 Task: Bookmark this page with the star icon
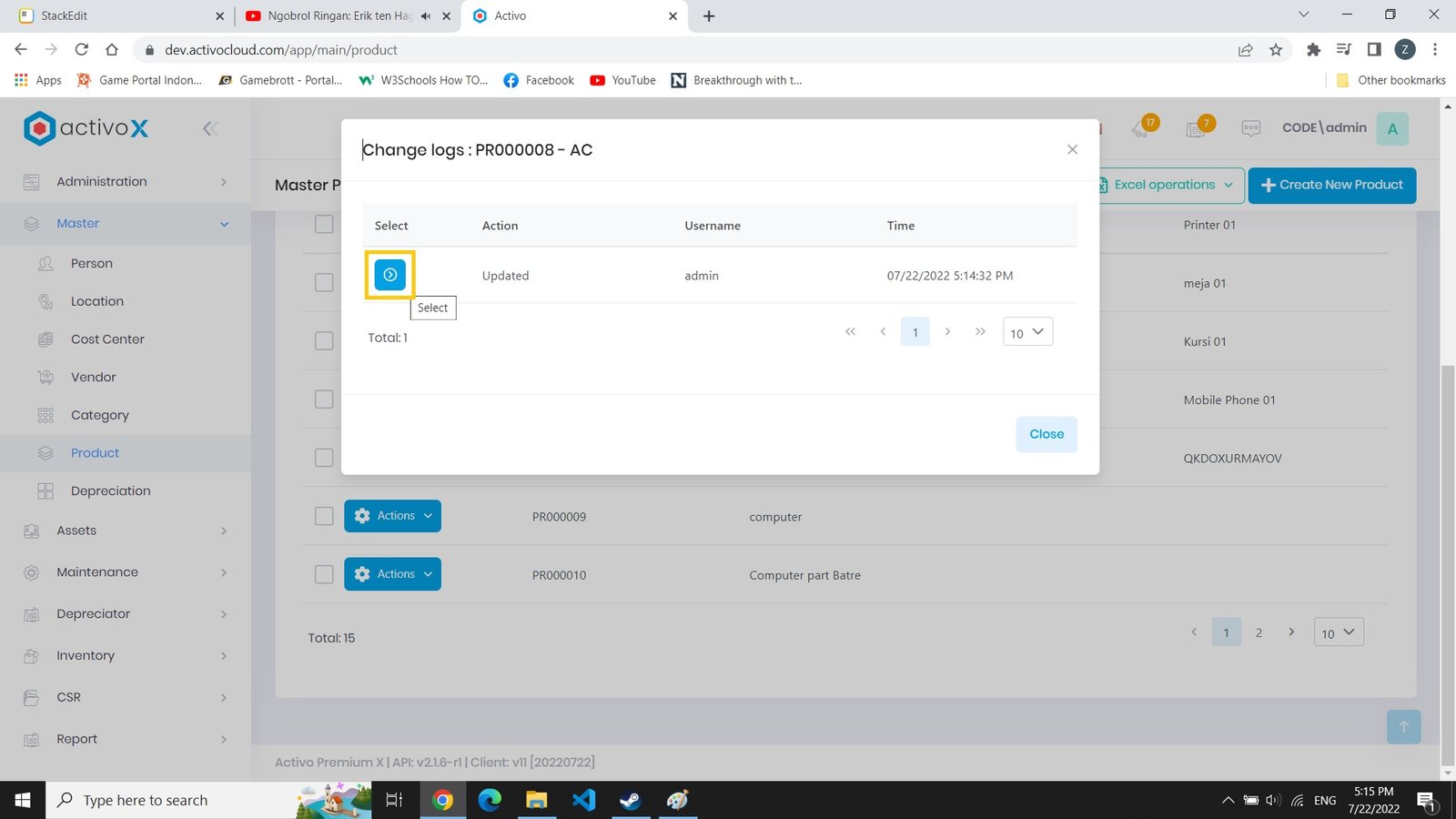pyautogui.click(x=1276, y=50)
